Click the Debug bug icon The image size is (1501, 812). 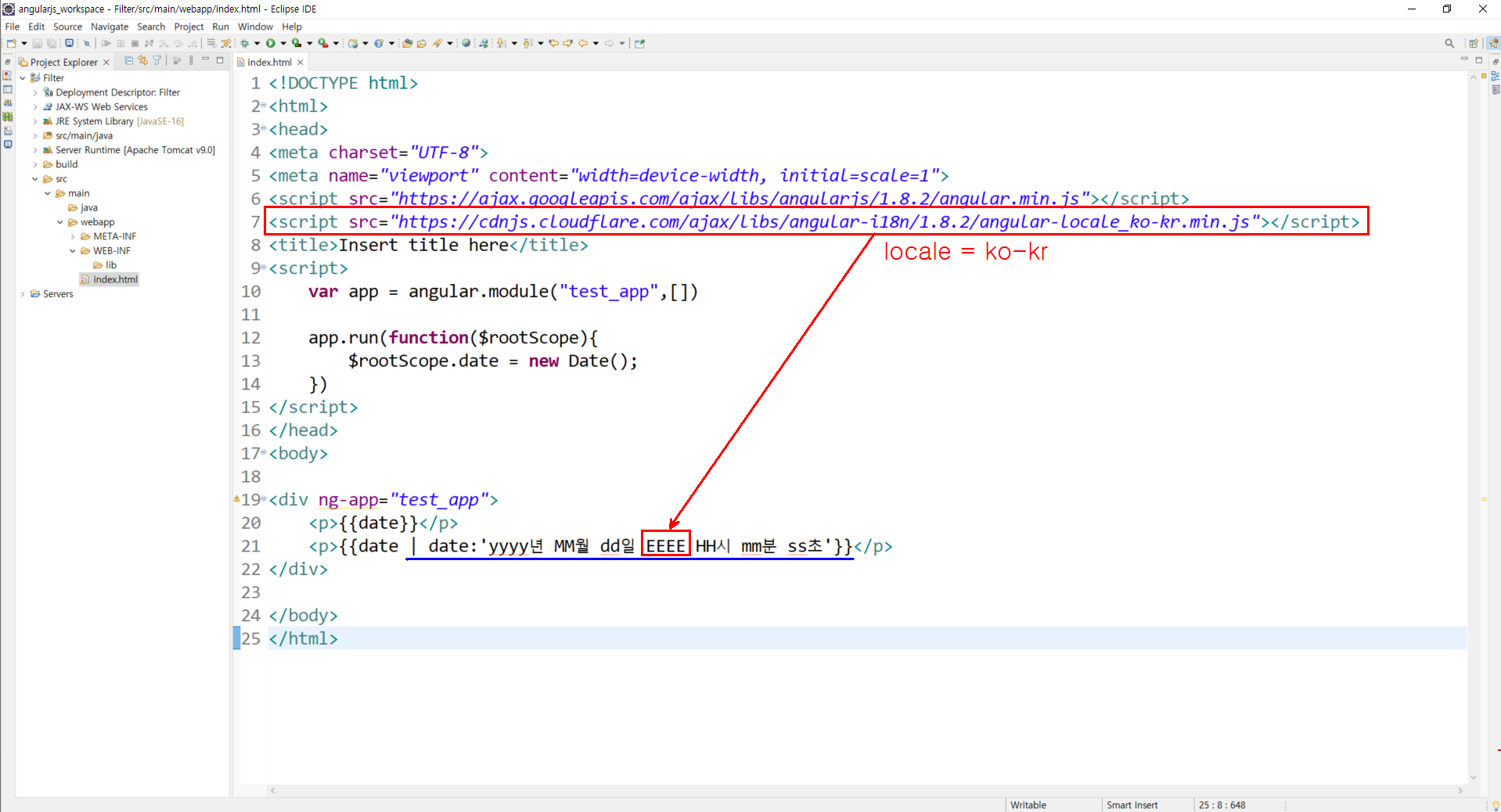(245, 44)
